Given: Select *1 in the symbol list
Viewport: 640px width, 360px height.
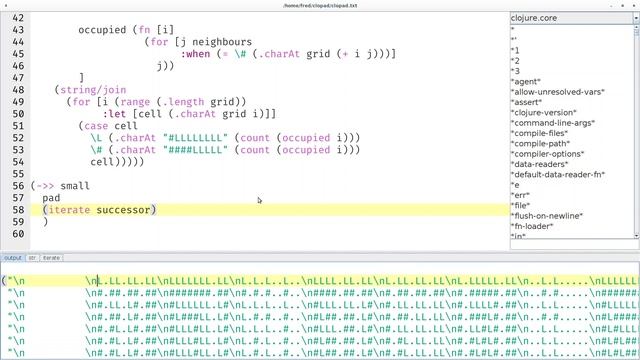Looking at the screenshot, I should click(515, 51).
